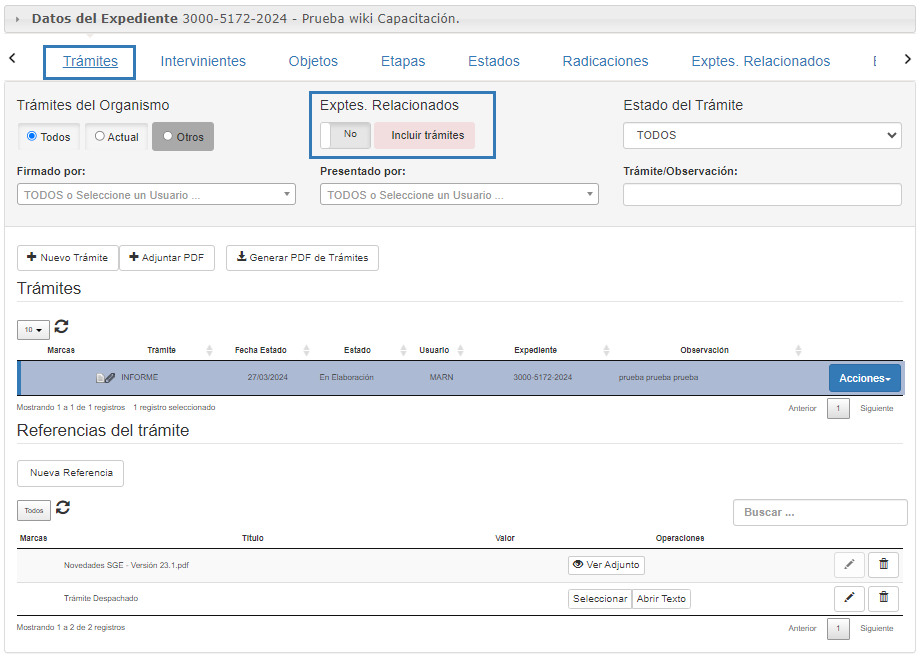Click the Nuevo Trámite button
921x660 pixels.
click(68, 258)
